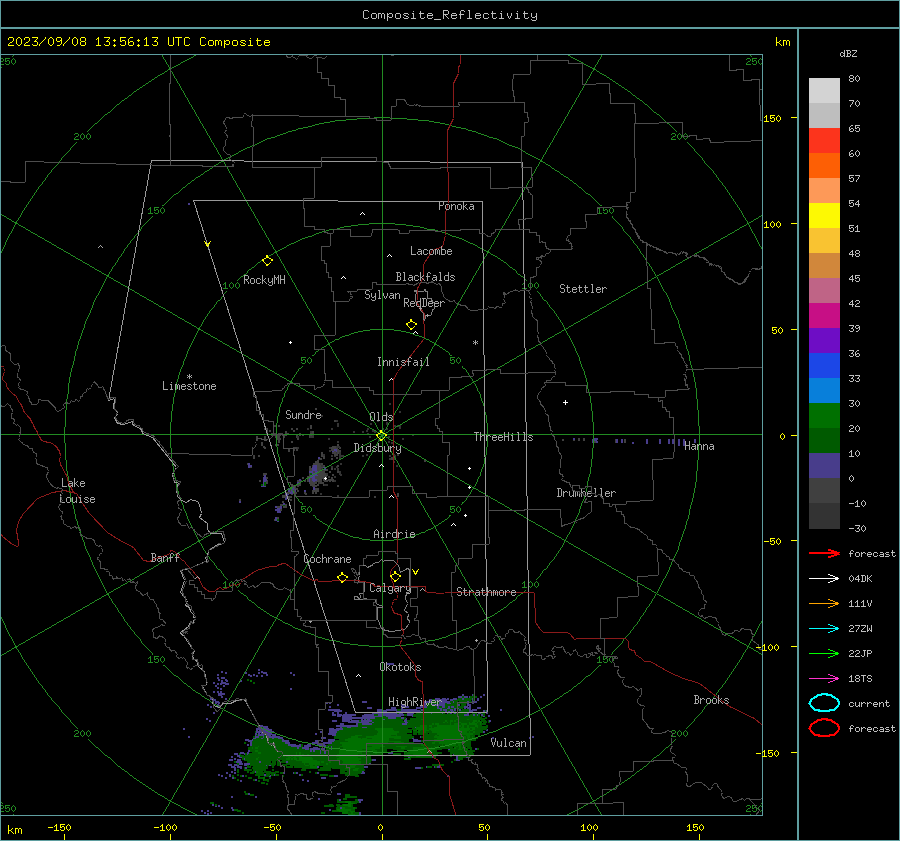900x841 pixels.
Task: Click the Hanna label
Action: click(x=699, y=446)
